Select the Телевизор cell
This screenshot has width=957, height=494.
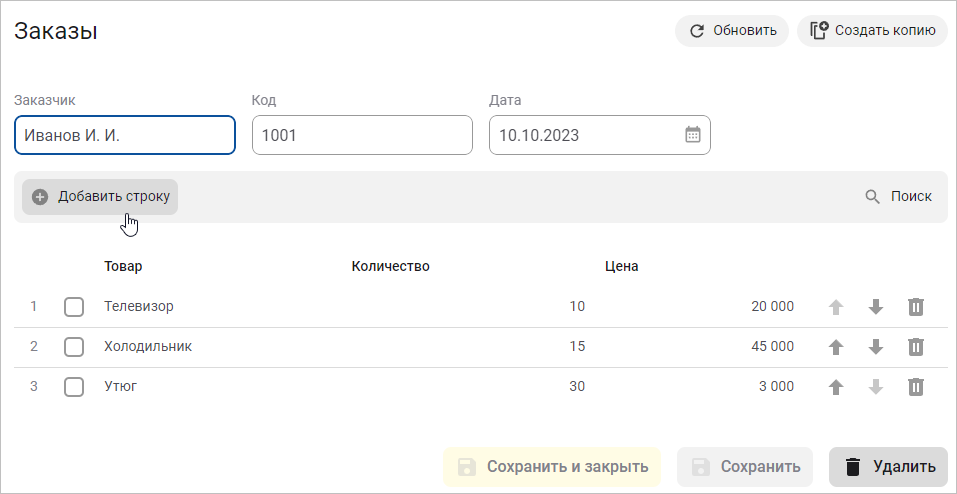pos(139,306)
